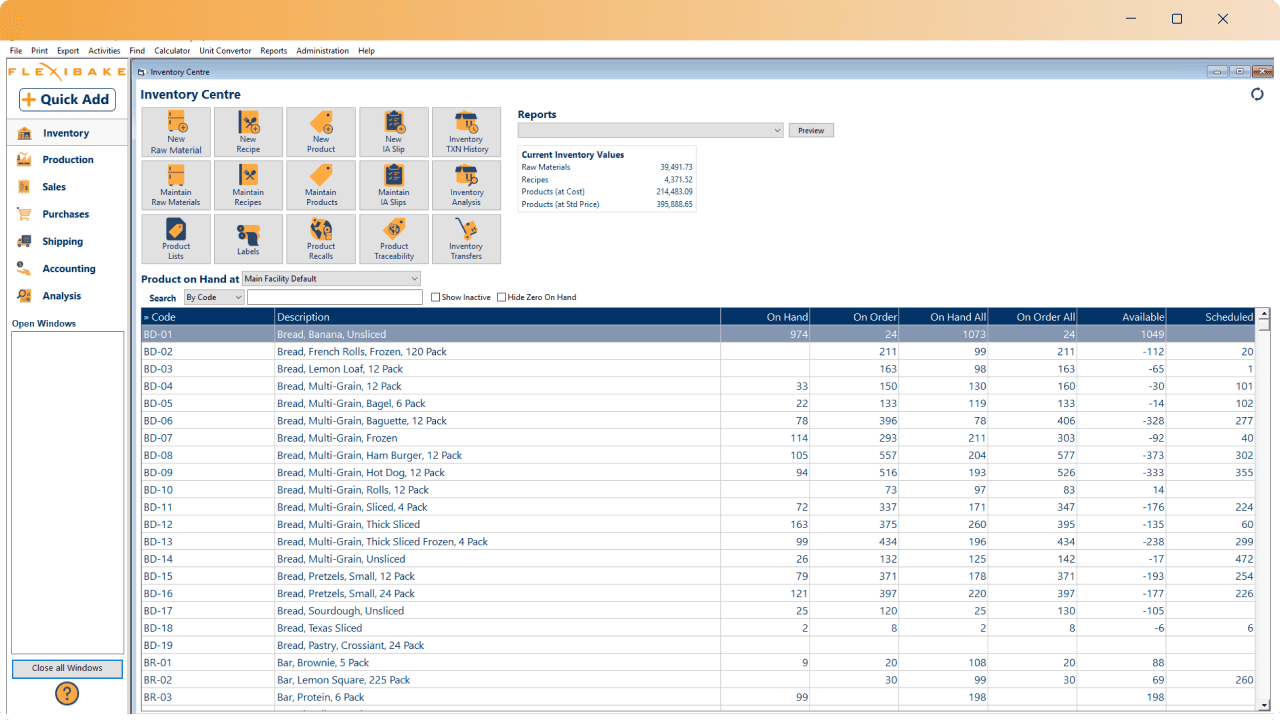Screen dimensions: 1280x720
Task: Open the Administration menu
Action: tap(322, 51)
